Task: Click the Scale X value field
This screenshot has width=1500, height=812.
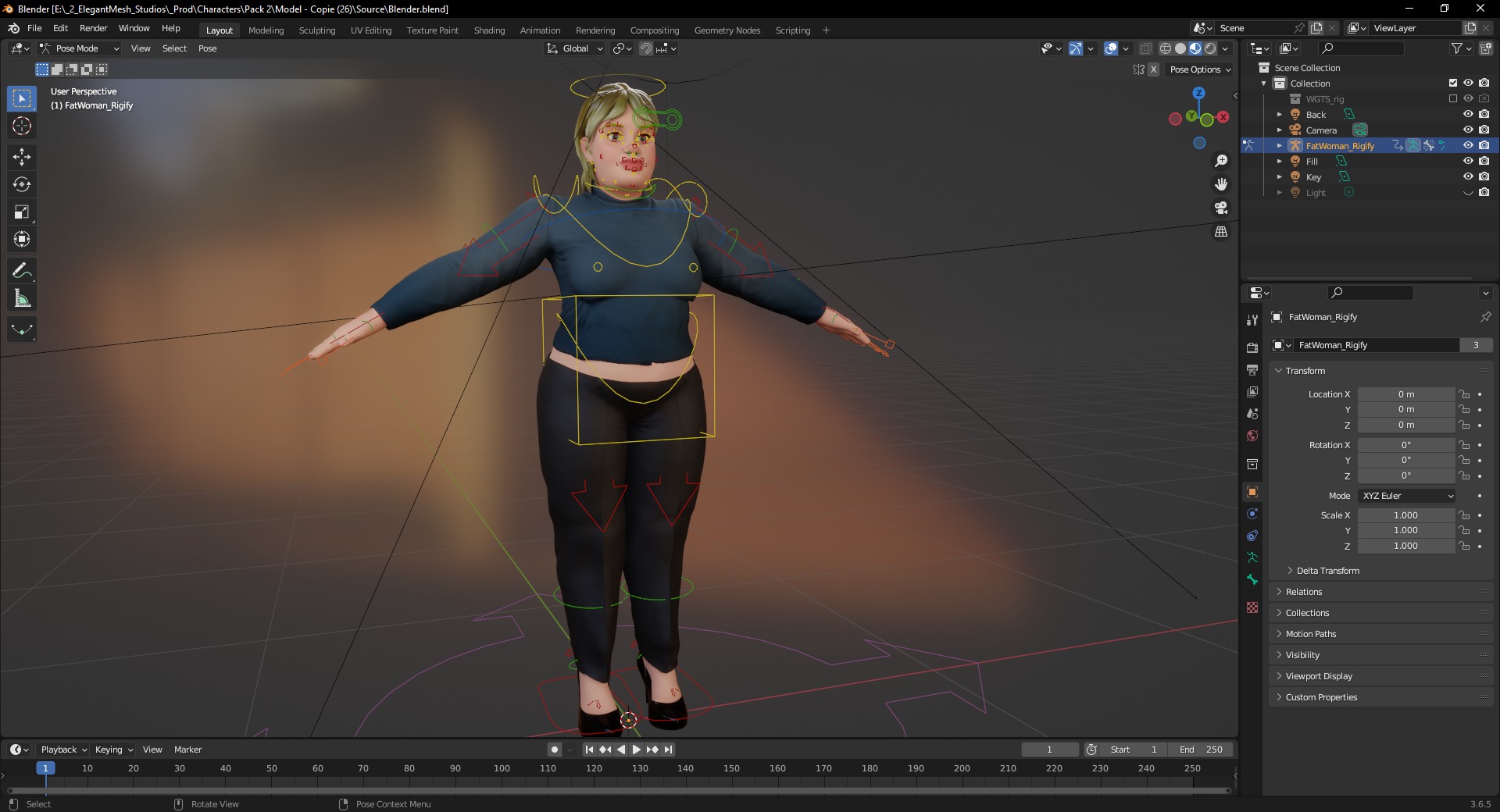Action: point(1405,515)
